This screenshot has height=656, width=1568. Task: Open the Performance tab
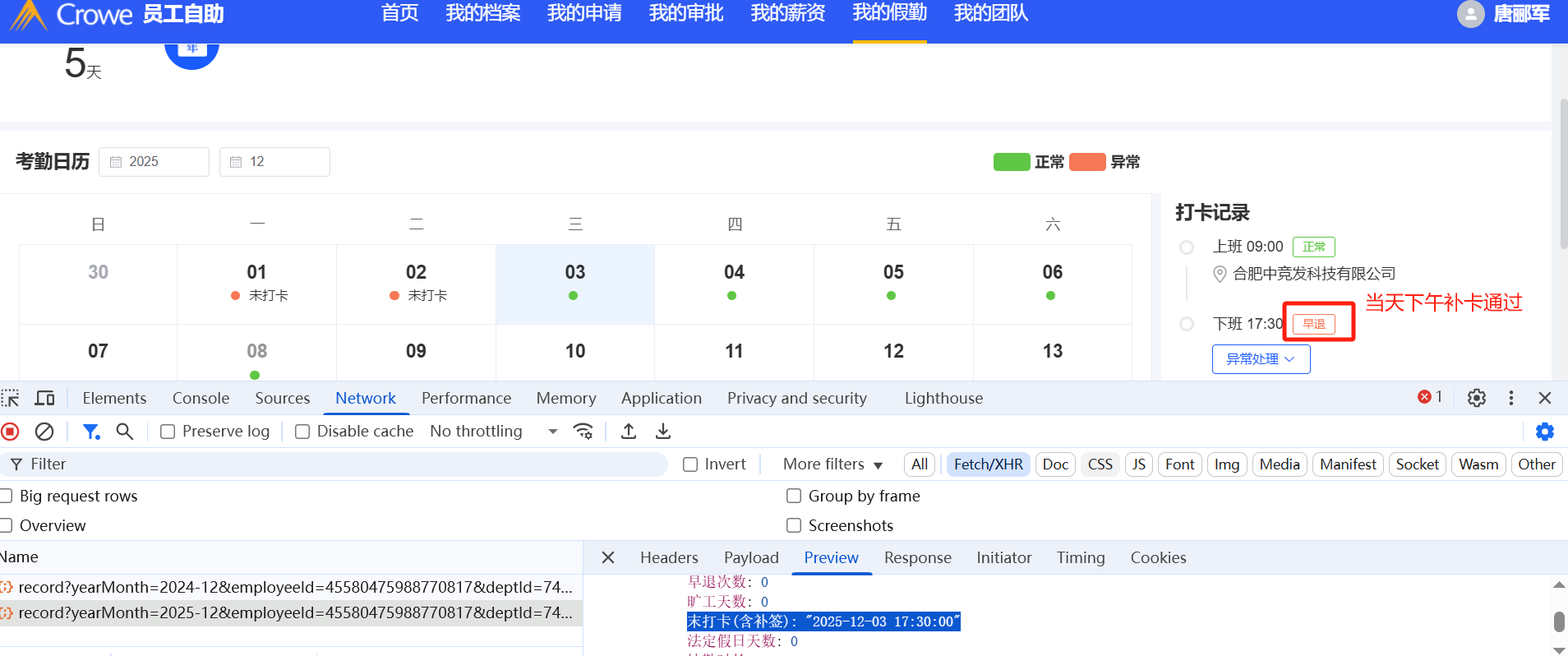(466, 398)
